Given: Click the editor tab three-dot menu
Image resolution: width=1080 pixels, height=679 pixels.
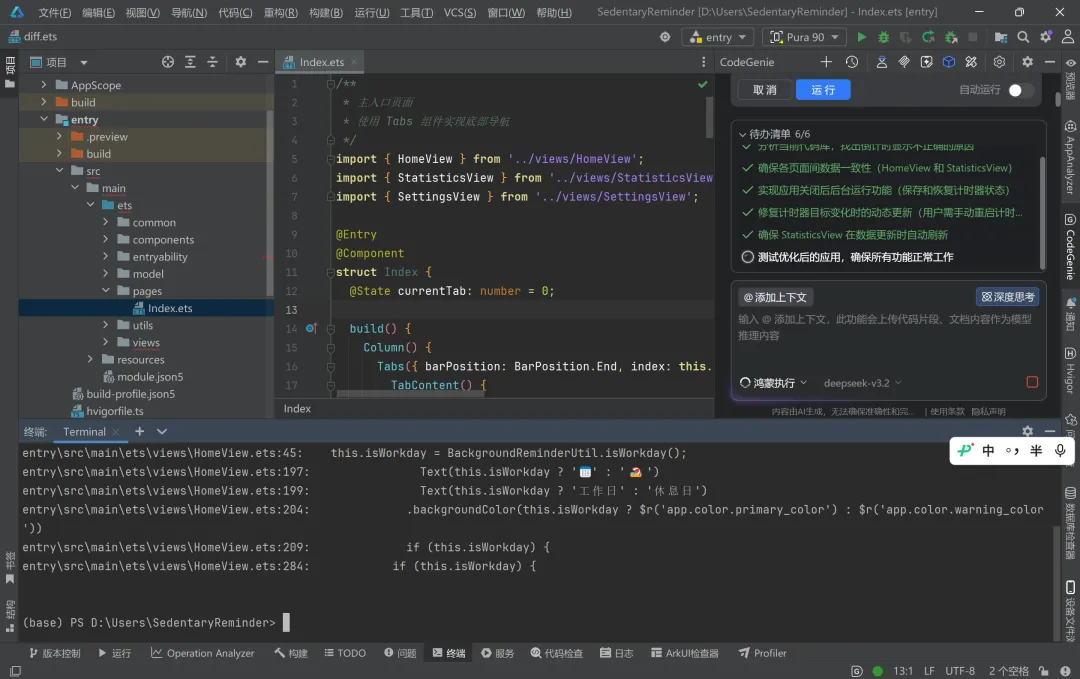Looking at the screenshot, I should pos(703,62).
